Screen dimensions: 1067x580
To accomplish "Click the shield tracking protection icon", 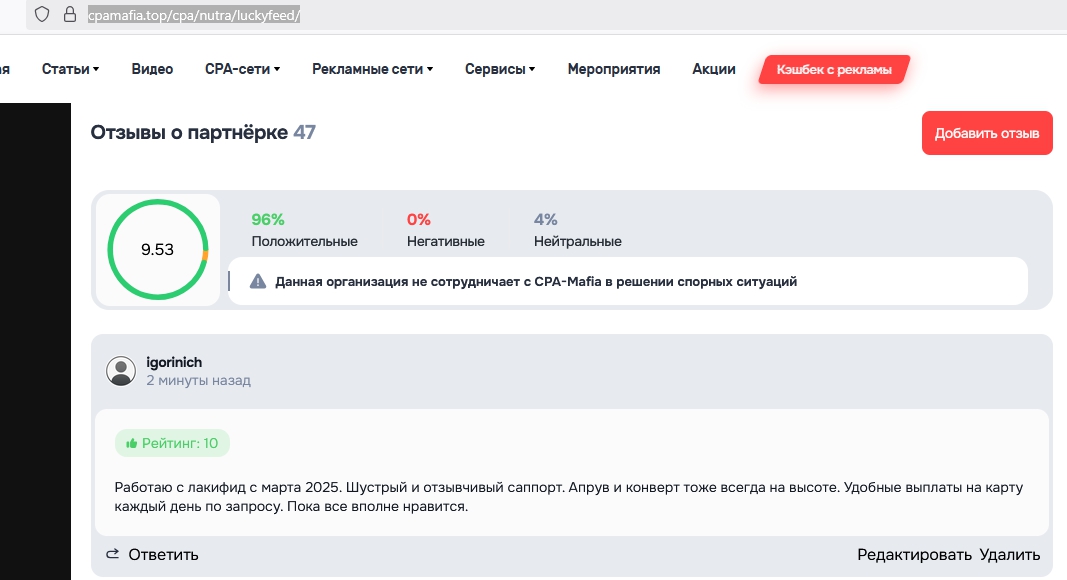I will pyautogui.click(x=42, y=15).
